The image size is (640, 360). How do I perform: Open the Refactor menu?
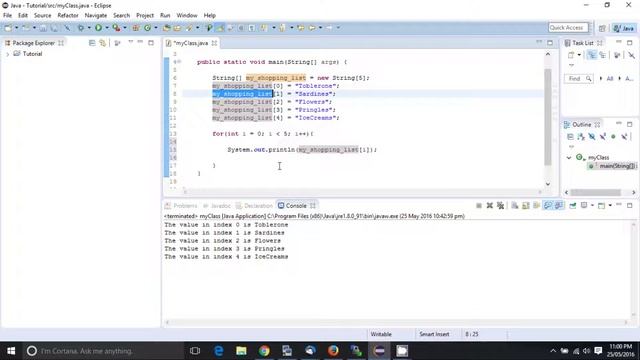click(x=68, y=15)
